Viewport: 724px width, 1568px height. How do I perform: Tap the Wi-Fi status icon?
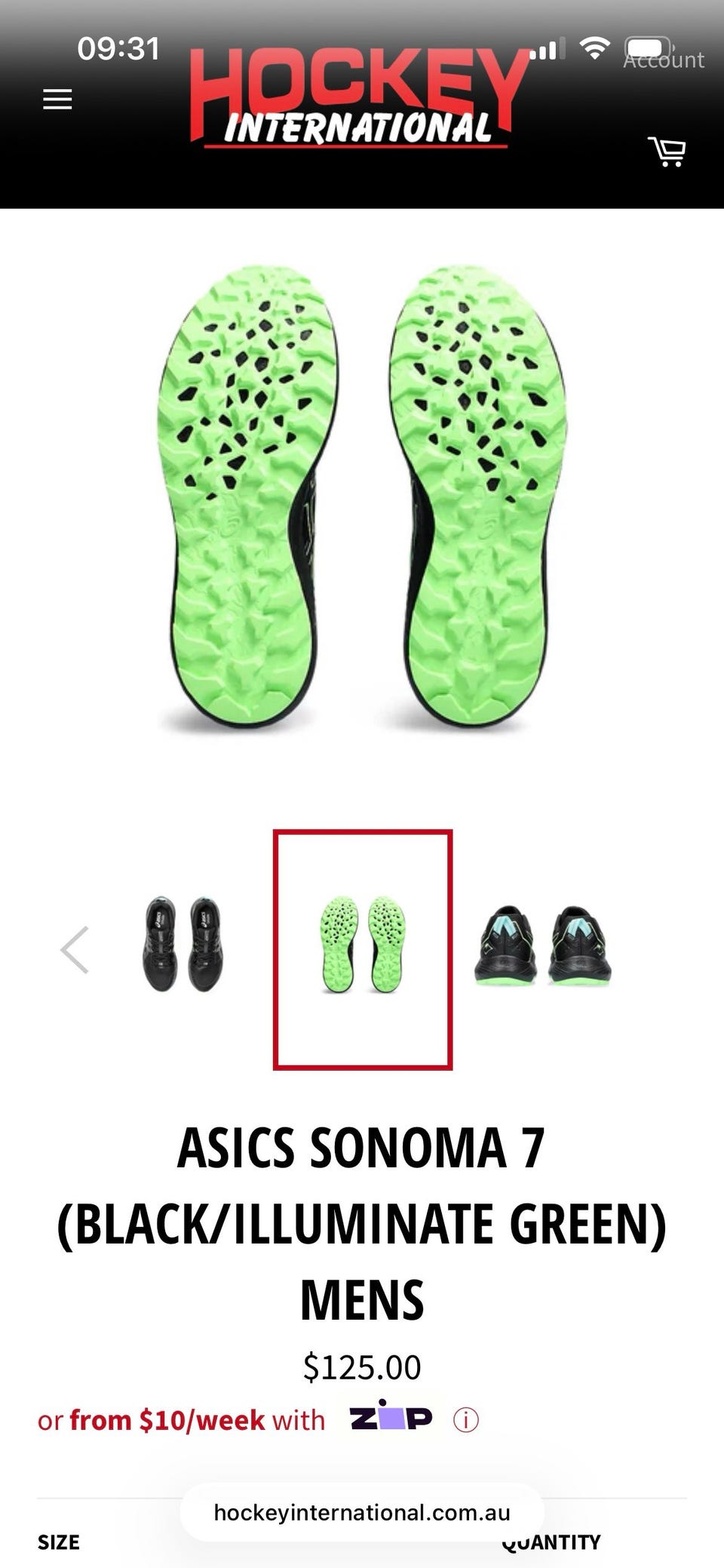[594, 49]
